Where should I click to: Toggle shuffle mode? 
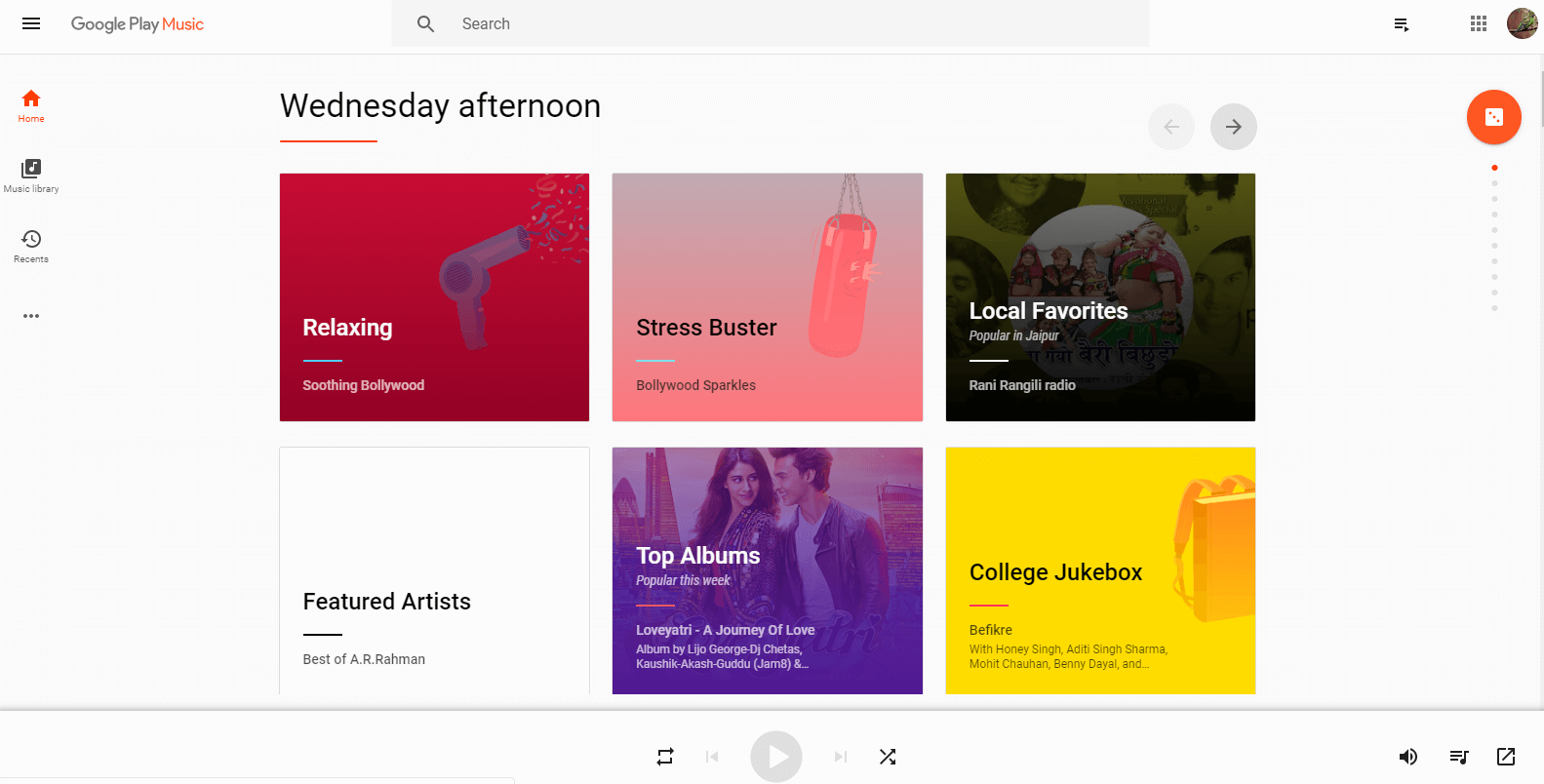[888, 757]
